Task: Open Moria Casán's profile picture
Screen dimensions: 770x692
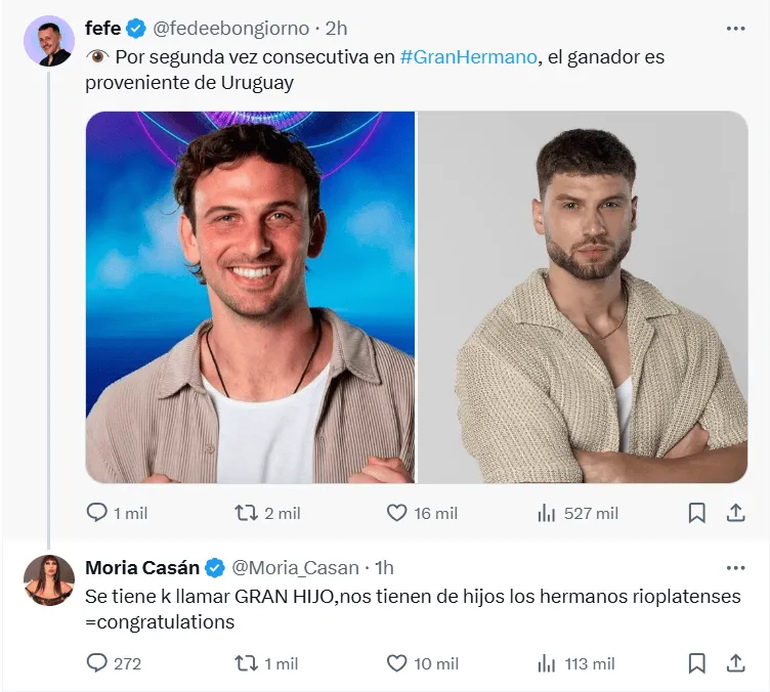Action: [x=49, y=581]
